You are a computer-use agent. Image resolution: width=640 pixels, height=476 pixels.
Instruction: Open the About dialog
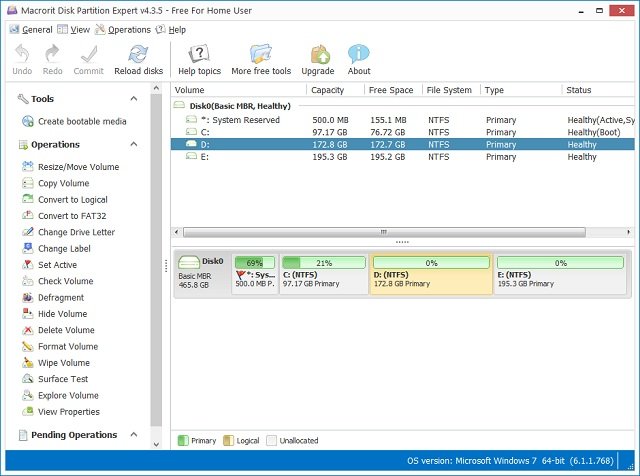[359, 60]
